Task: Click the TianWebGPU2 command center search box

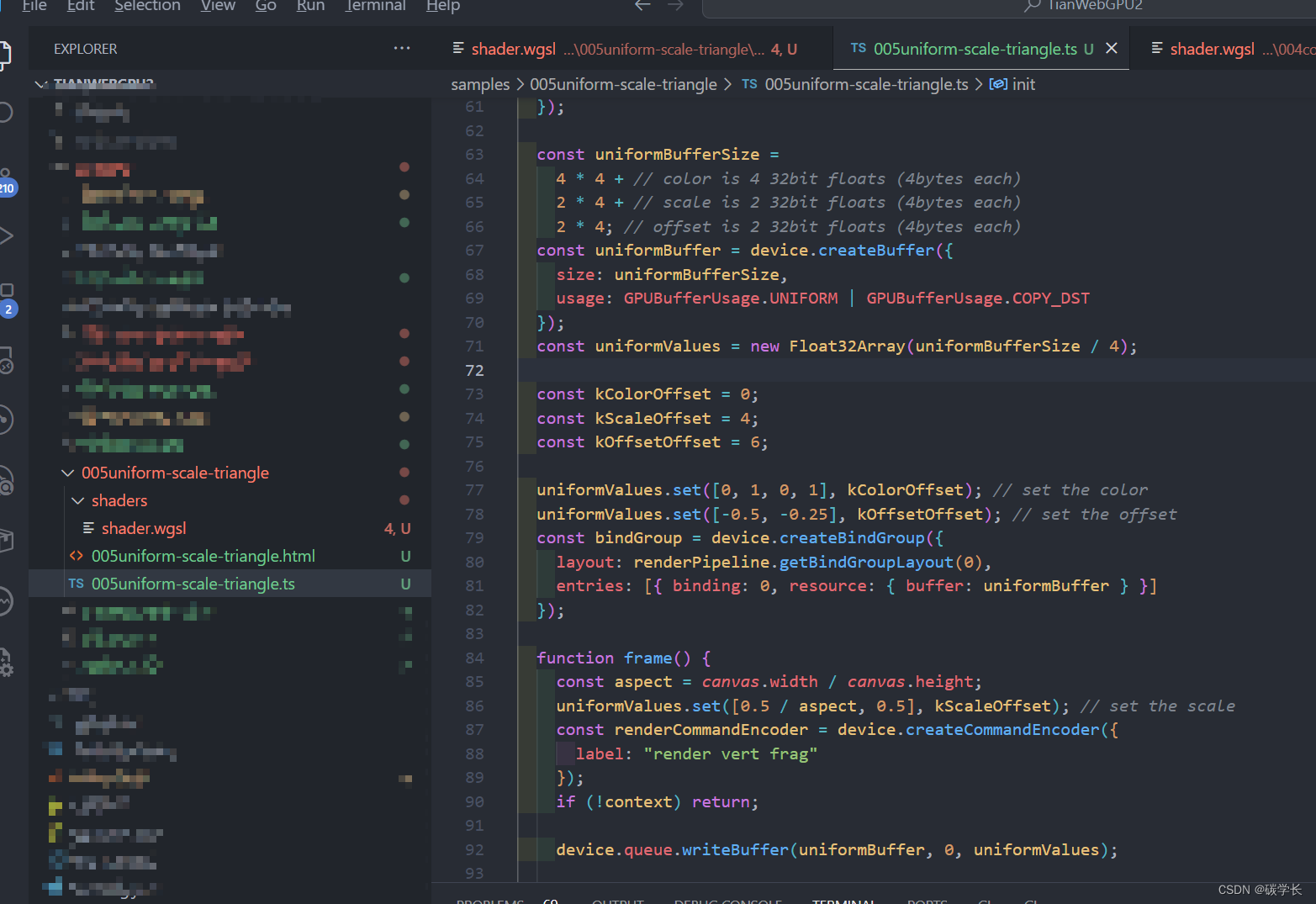Action: pos(1009,6)
